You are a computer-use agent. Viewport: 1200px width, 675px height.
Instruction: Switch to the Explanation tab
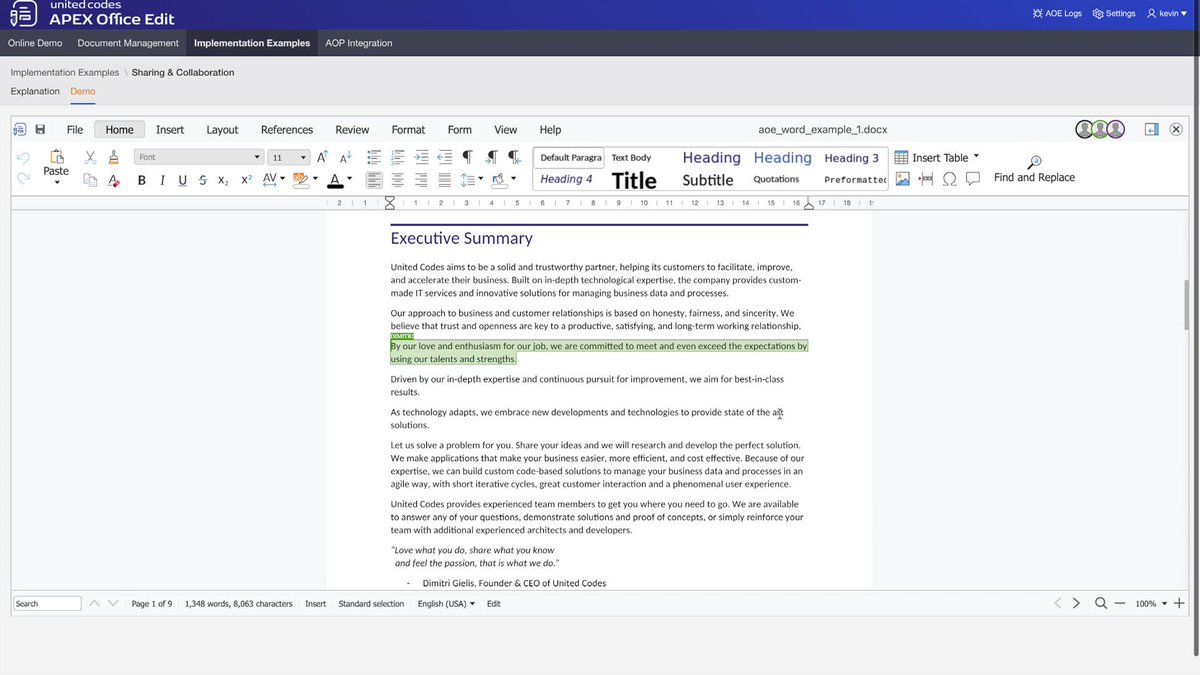pyautogui.click(x=35, y=91)
